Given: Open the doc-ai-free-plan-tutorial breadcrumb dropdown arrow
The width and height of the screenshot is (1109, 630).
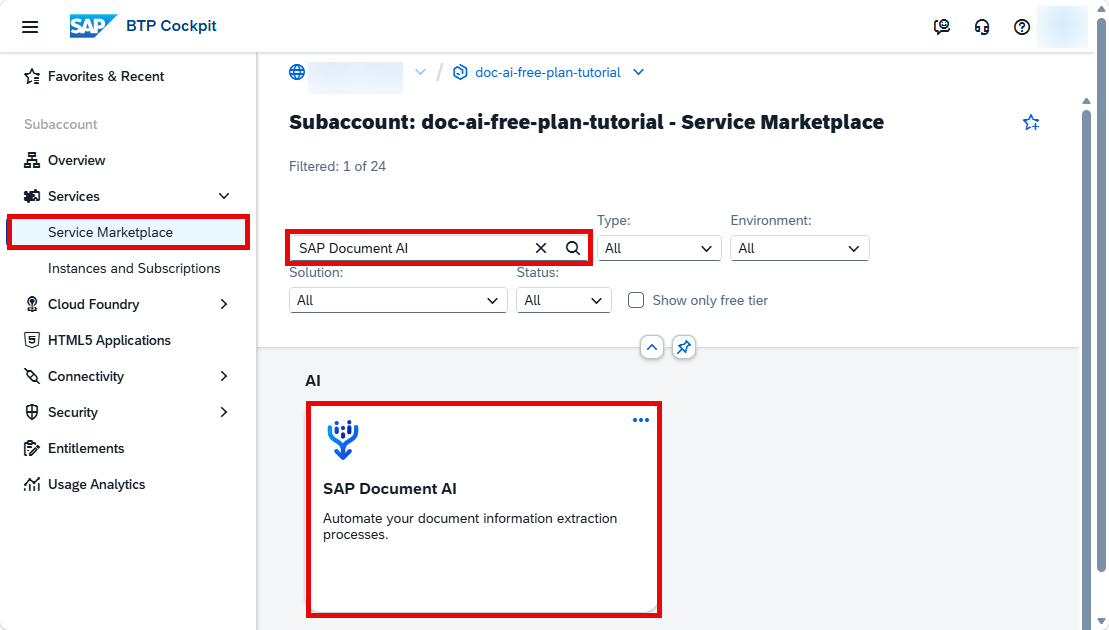Looking at the screenshot, I should click(638, 72).
